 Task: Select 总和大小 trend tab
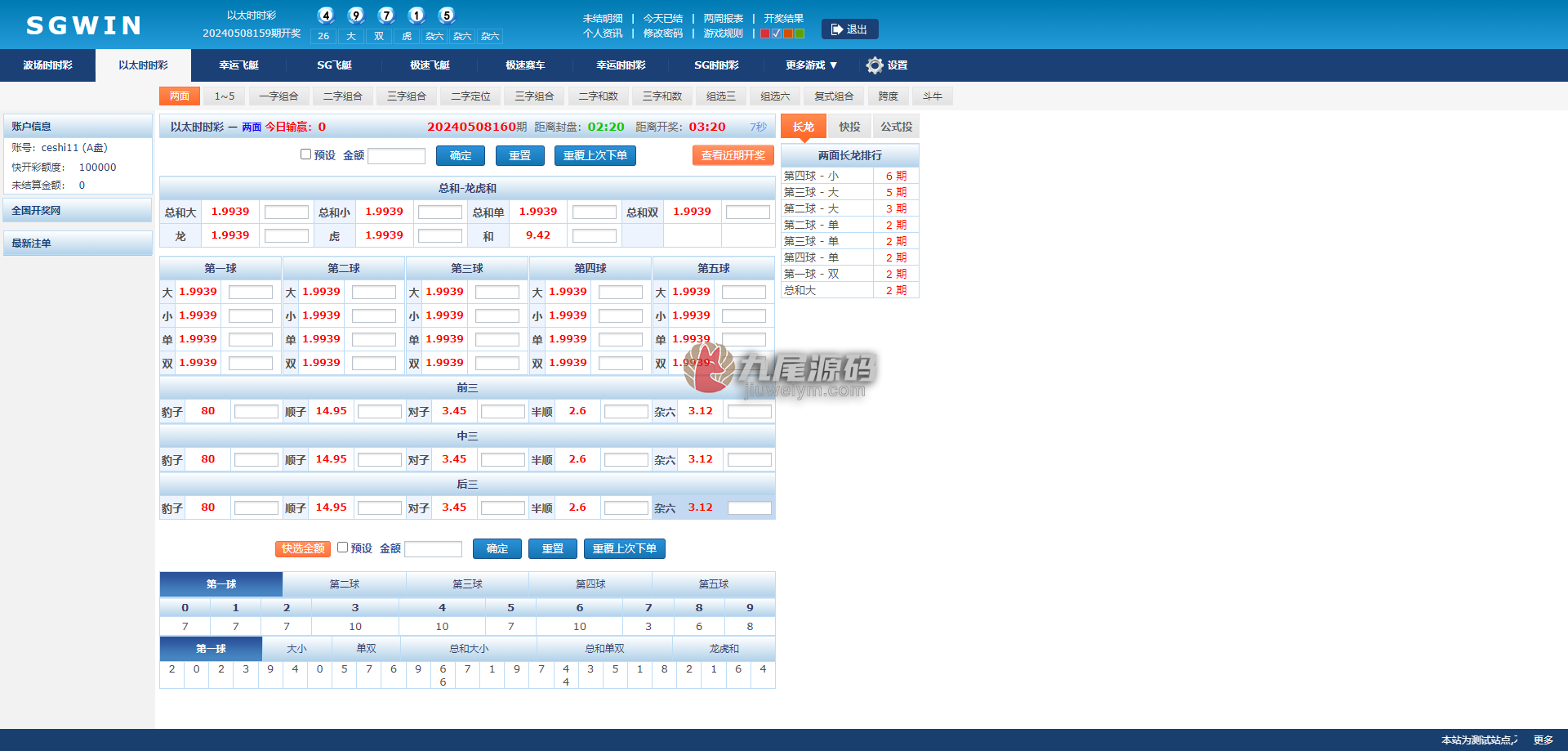click(x=469, y=649)
